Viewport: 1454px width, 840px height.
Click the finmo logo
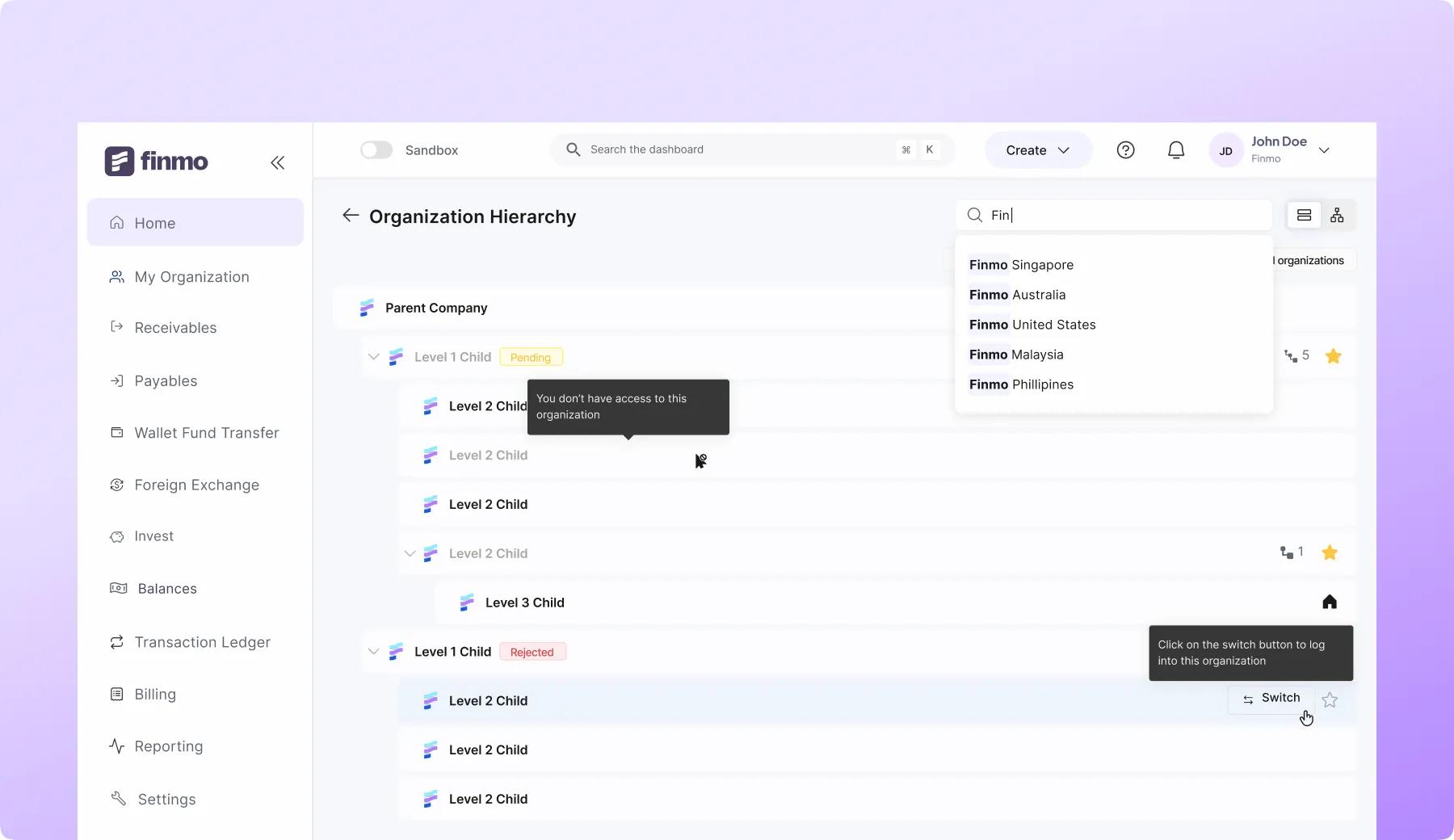pyautogui.click(x=156, y=162)
